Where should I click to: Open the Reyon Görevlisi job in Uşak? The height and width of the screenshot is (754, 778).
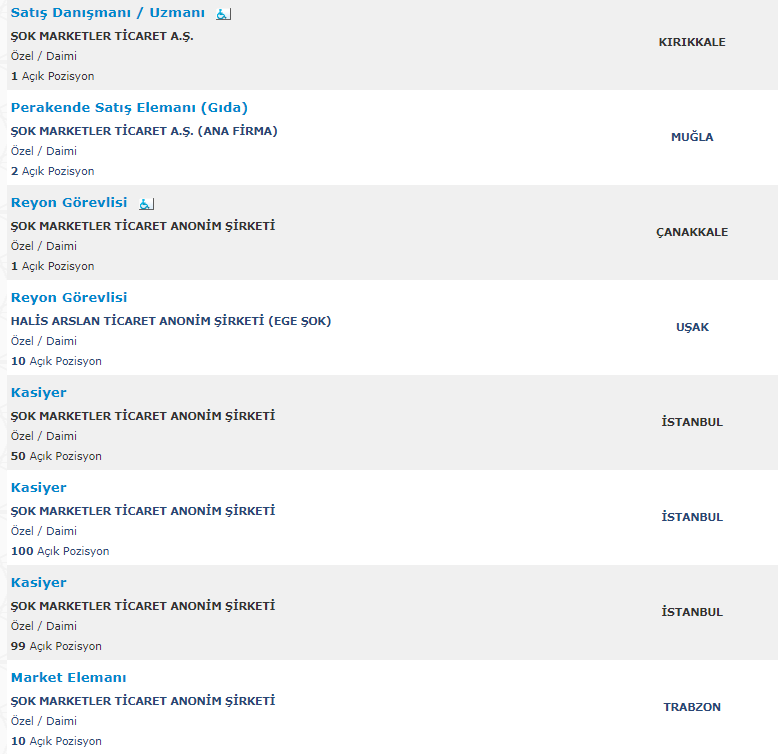coord(69,297)
